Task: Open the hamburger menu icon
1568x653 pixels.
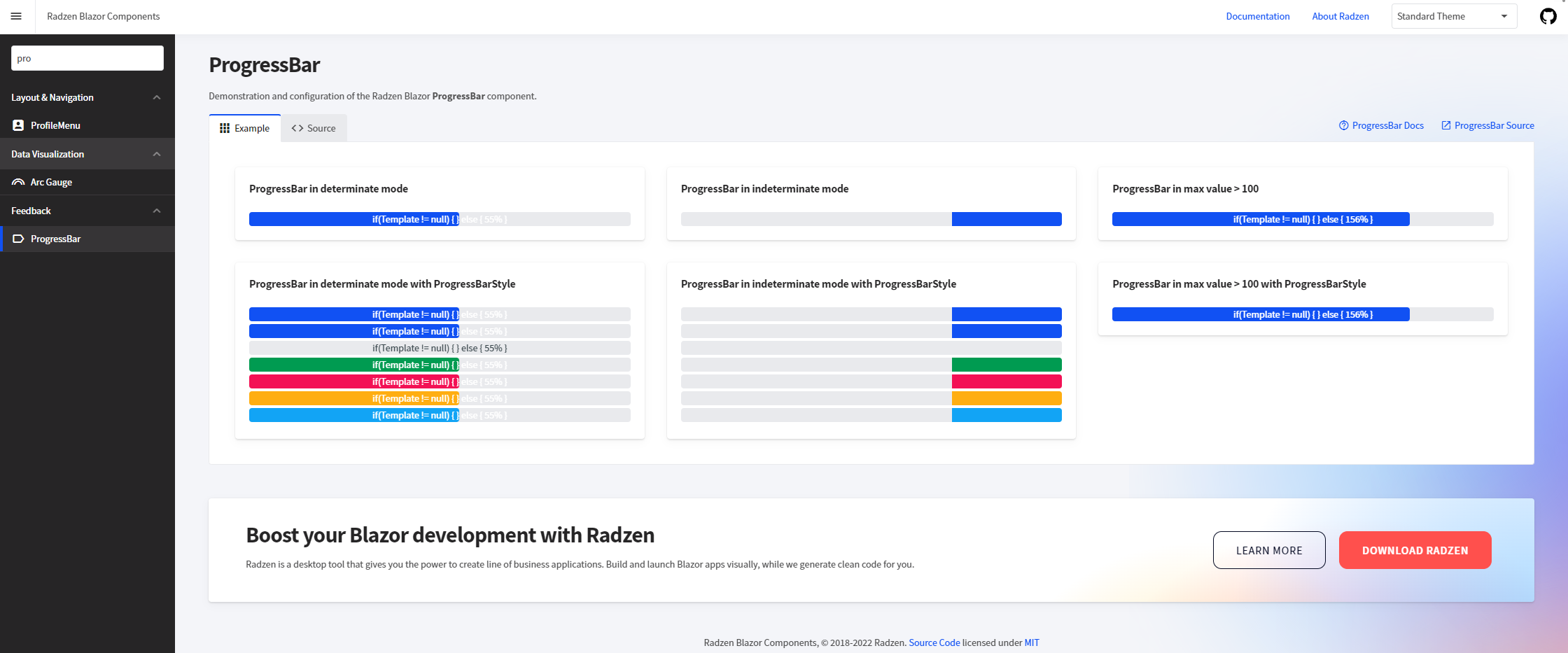Action: [16, 16]
